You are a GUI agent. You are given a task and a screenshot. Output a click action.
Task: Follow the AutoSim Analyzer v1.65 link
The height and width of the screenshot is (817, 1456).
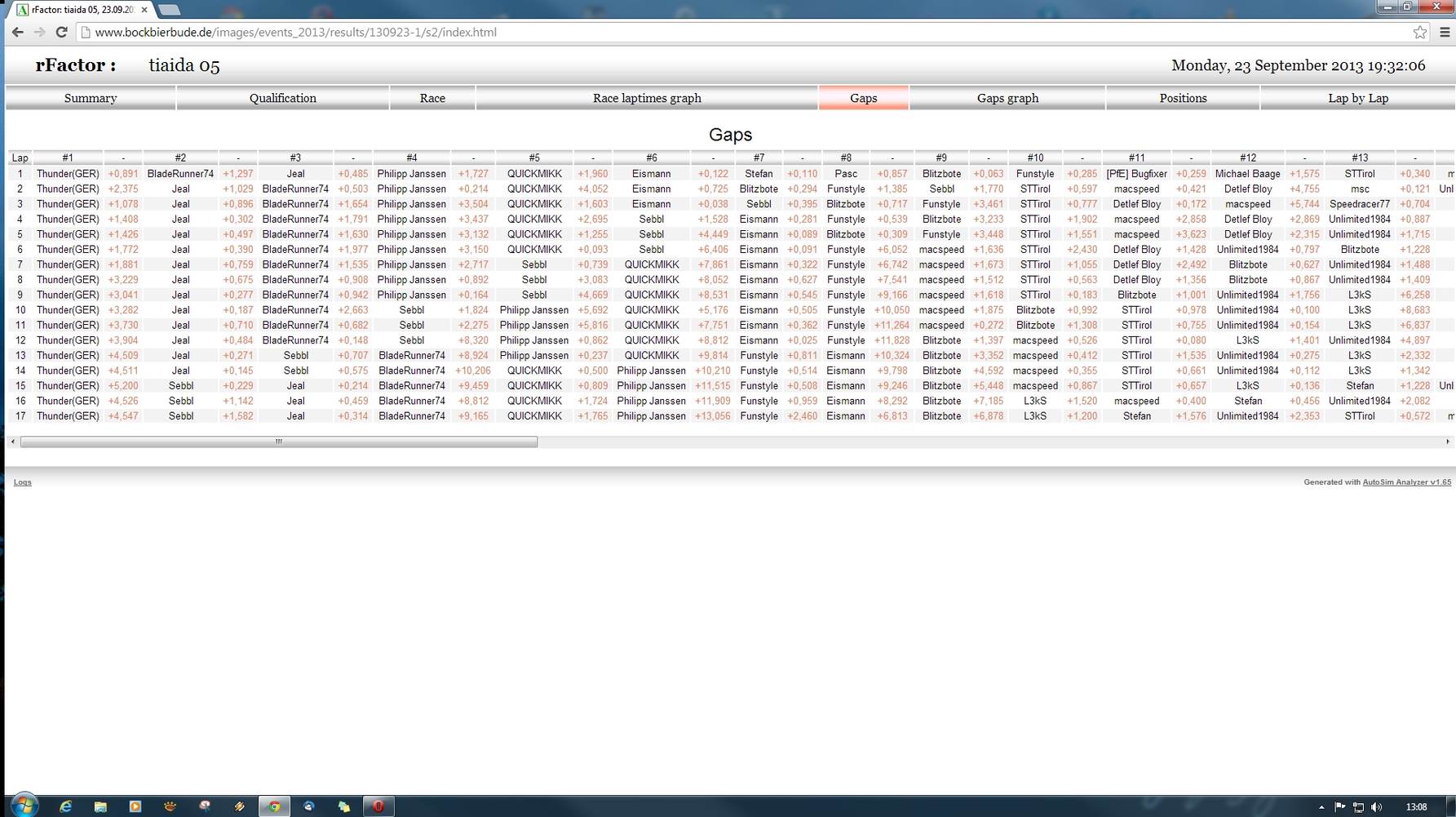click(x=1406, y=482)
